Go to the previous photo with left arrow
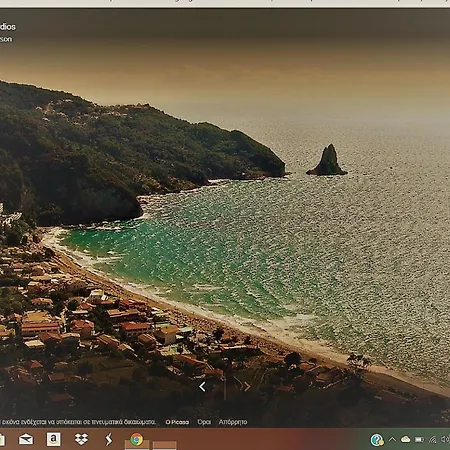The width and height of the screenshot is (450, 450). [x=202, y=387]
